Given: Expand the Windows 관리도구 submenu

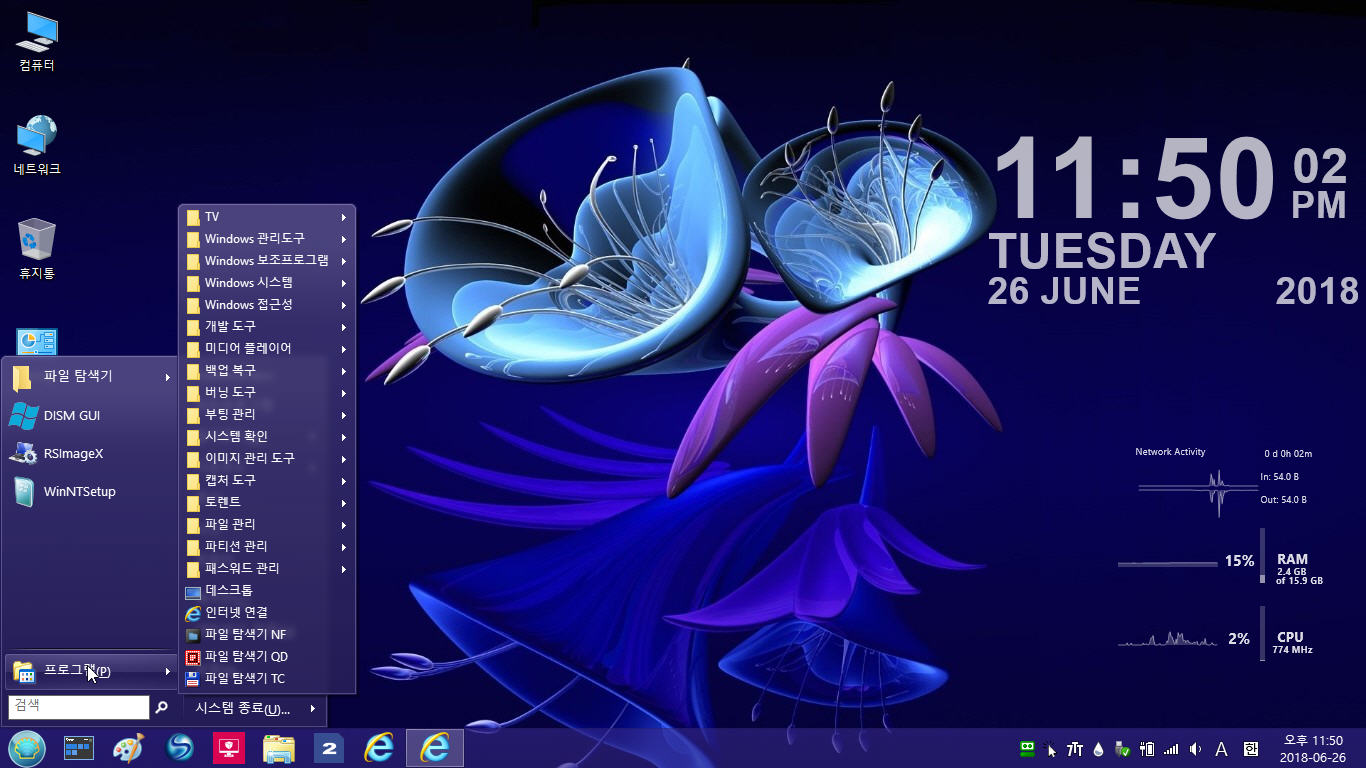Looking at the screenshot, I should 266,239.
